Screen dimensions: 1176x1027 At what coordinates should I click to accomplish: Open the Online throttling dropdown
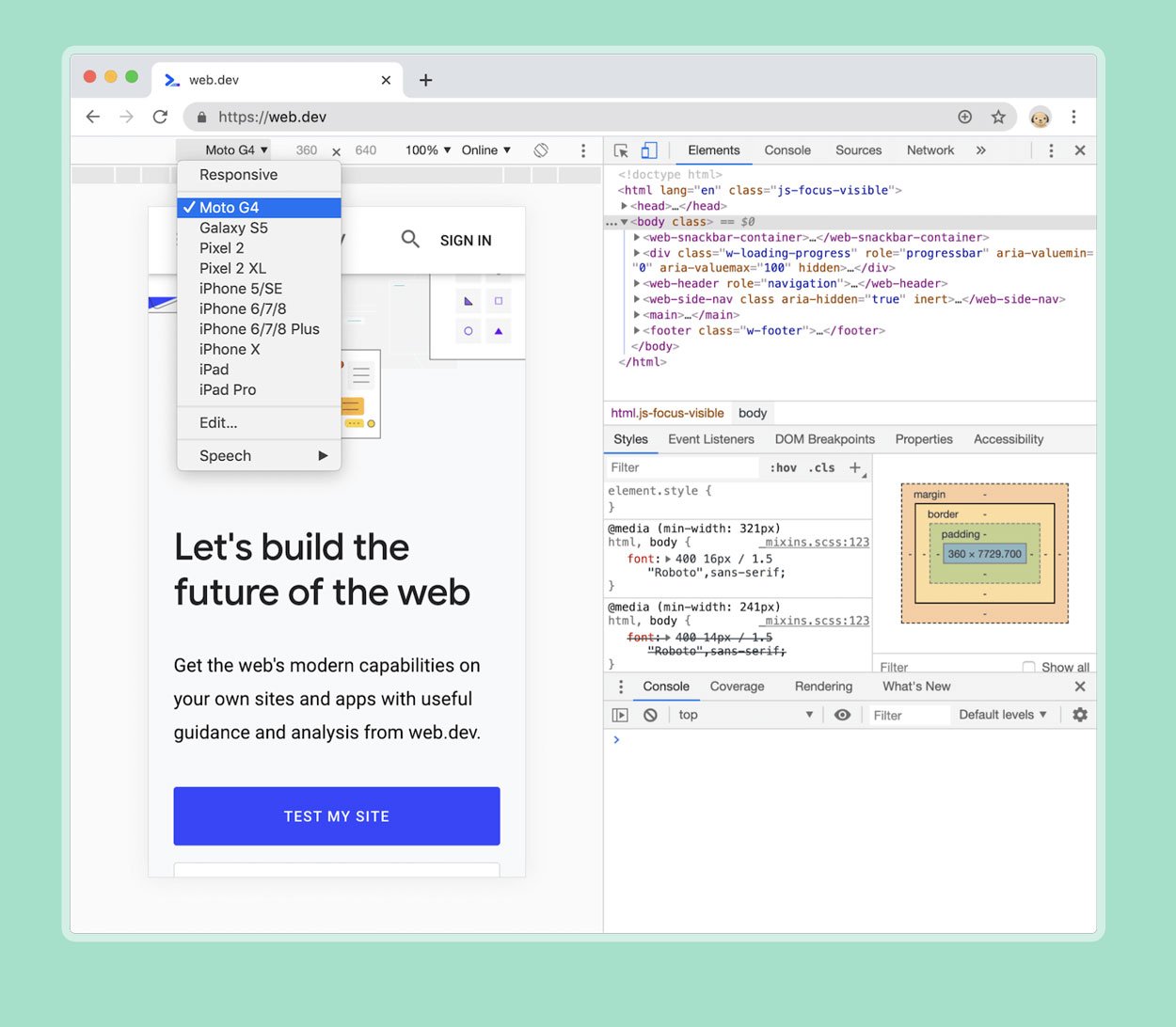click(486, 150)
